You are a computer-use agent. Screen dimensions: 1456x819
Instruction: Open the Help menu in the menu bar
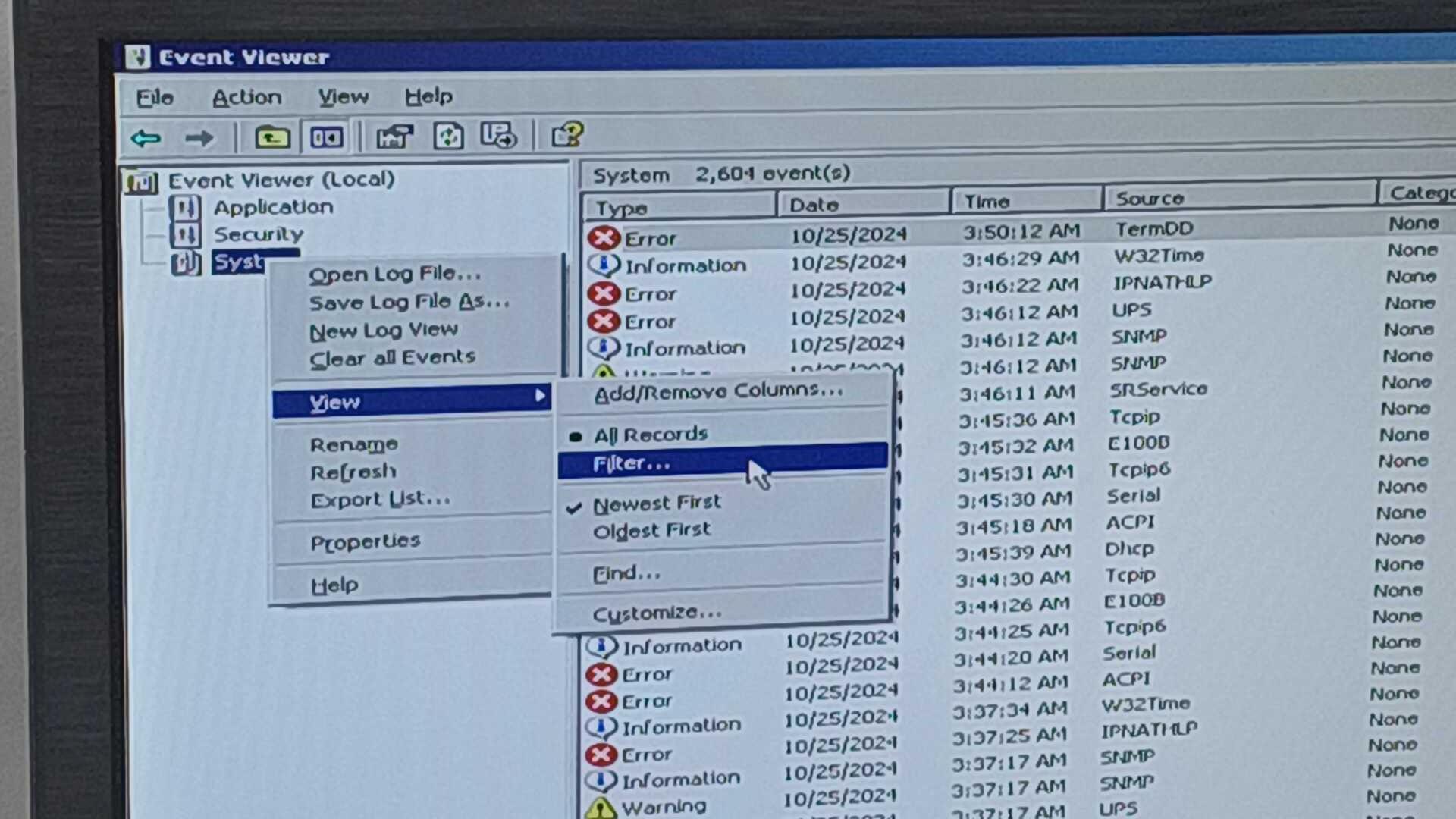point(428,96)
